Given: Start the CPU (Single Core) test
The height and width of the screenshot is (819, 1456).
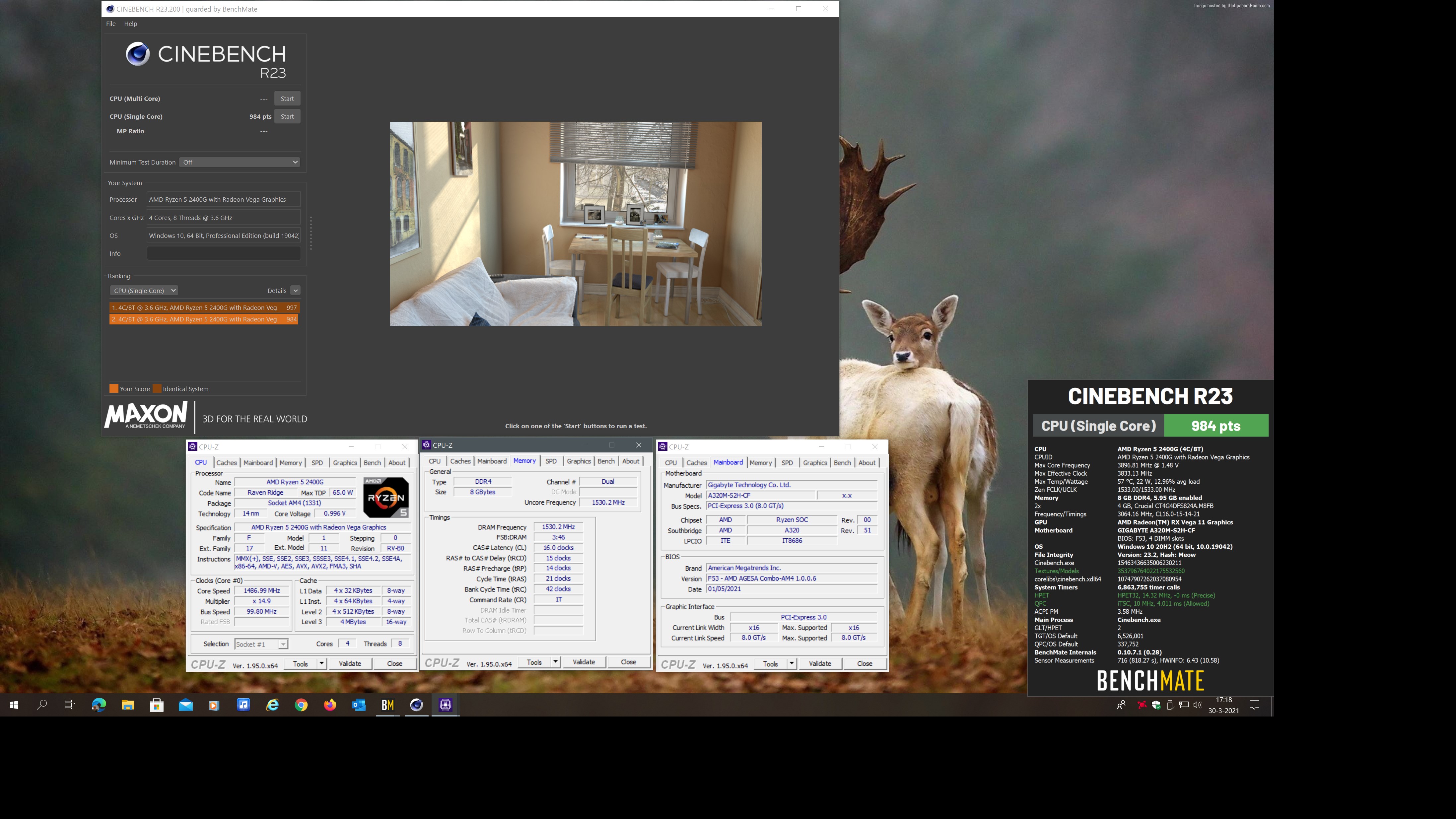Looking at the screenshot, I should (x=287, y=116).
